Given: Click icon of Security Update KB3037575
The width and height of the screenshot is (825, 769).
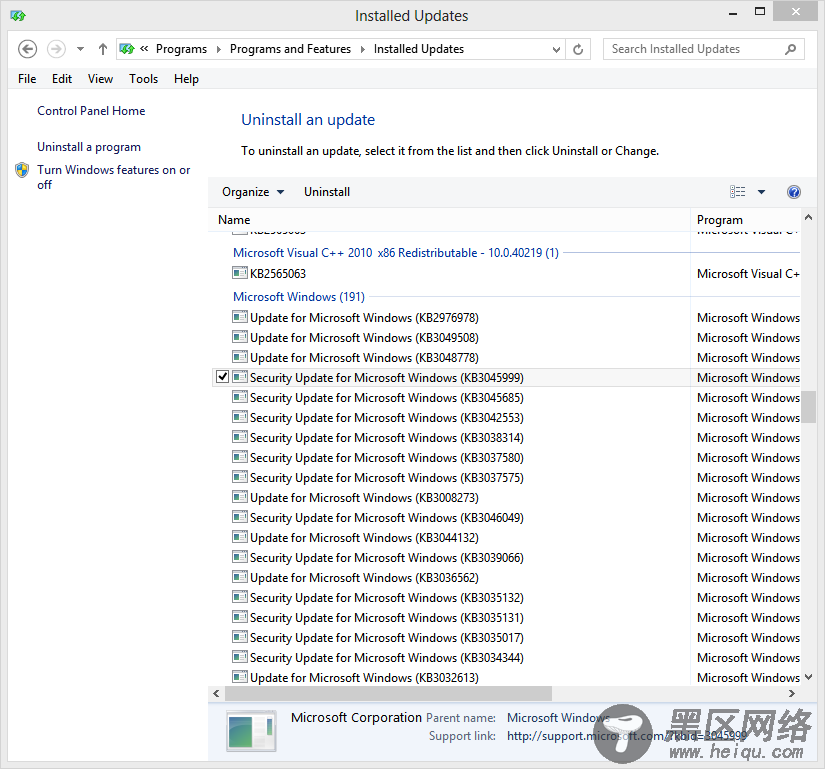Looking at the screenshot, I should pyautogui.click(x=240, y=477).
